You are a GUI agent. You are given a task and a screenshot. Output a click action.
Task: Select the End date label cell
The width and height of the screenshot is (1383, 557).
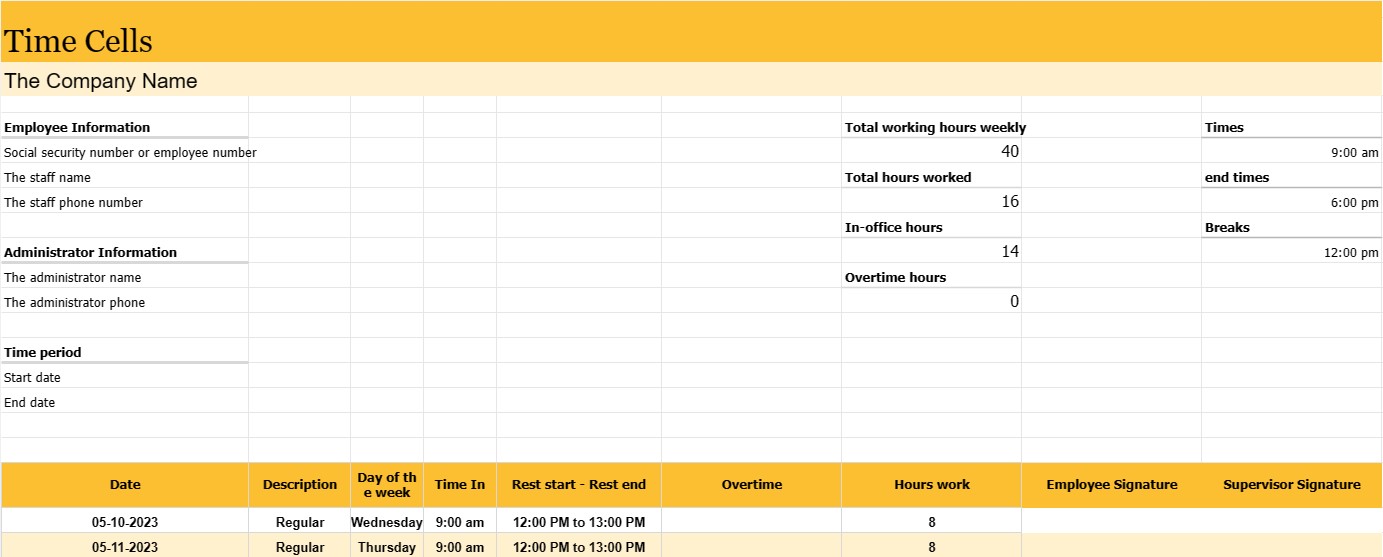point(30,402)
